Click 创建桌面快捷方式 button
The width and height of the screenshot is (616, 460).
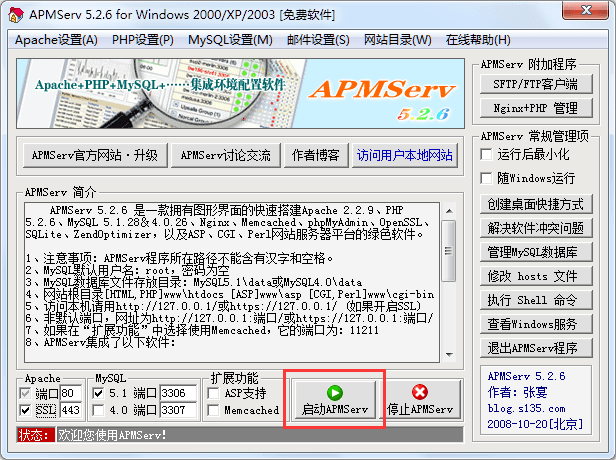tap(536, 204)
